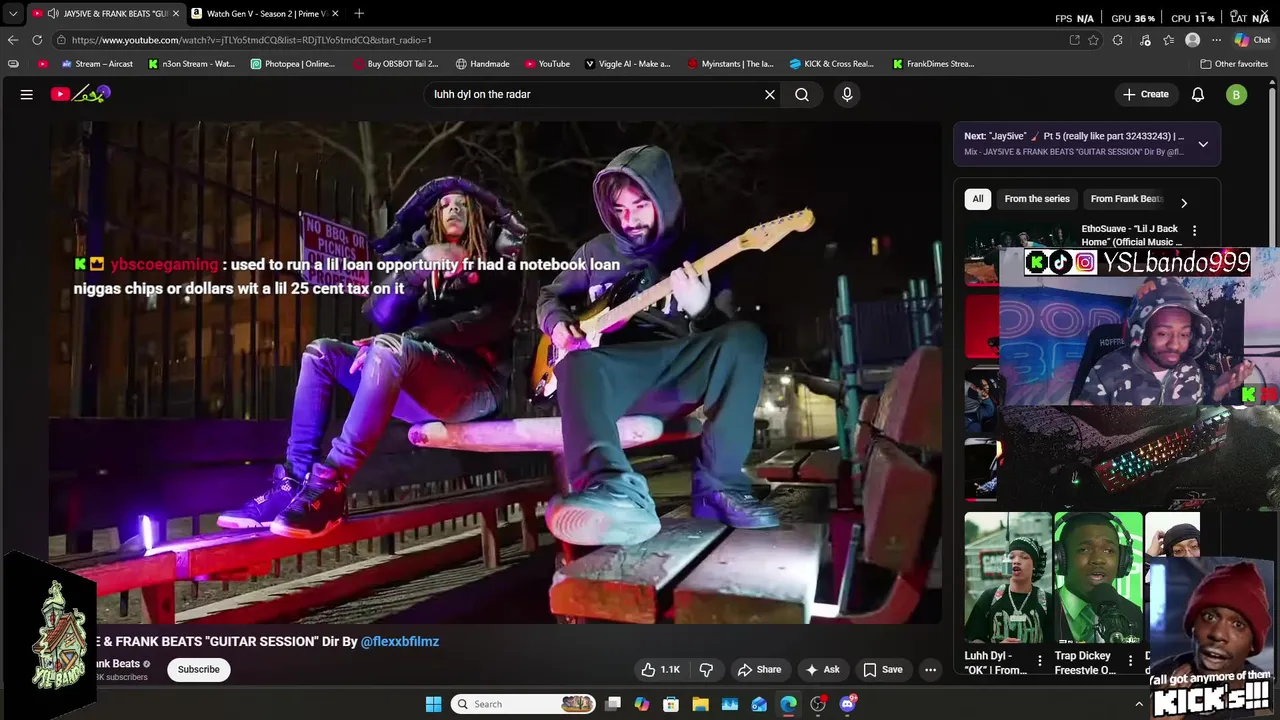This screenshot has height=720, width=1280.
Task: Open the Luhh Dyl OK short thumbnail
Action: pos(1008,578)
